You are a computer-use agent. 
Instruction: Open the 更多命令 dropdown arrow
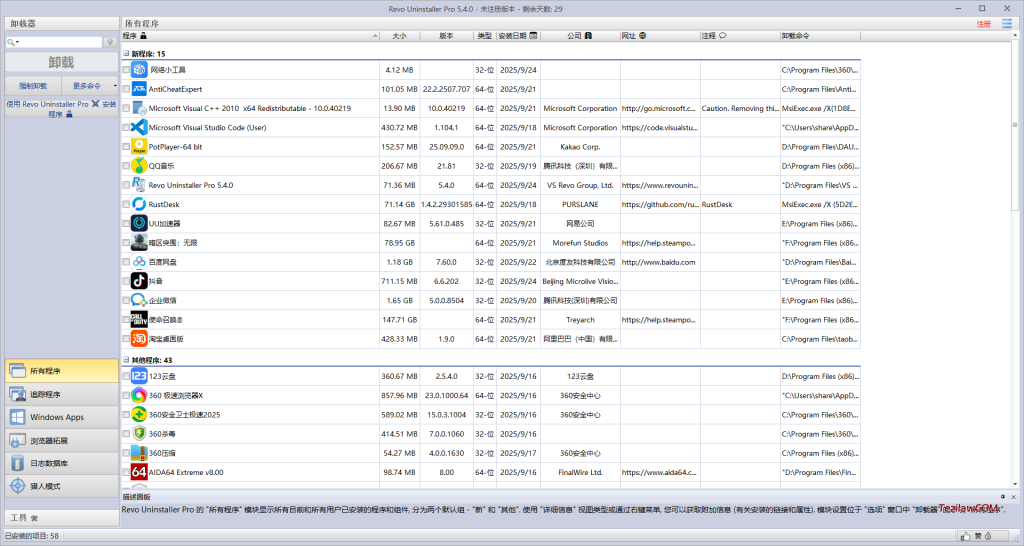click(x=115, y=86)
